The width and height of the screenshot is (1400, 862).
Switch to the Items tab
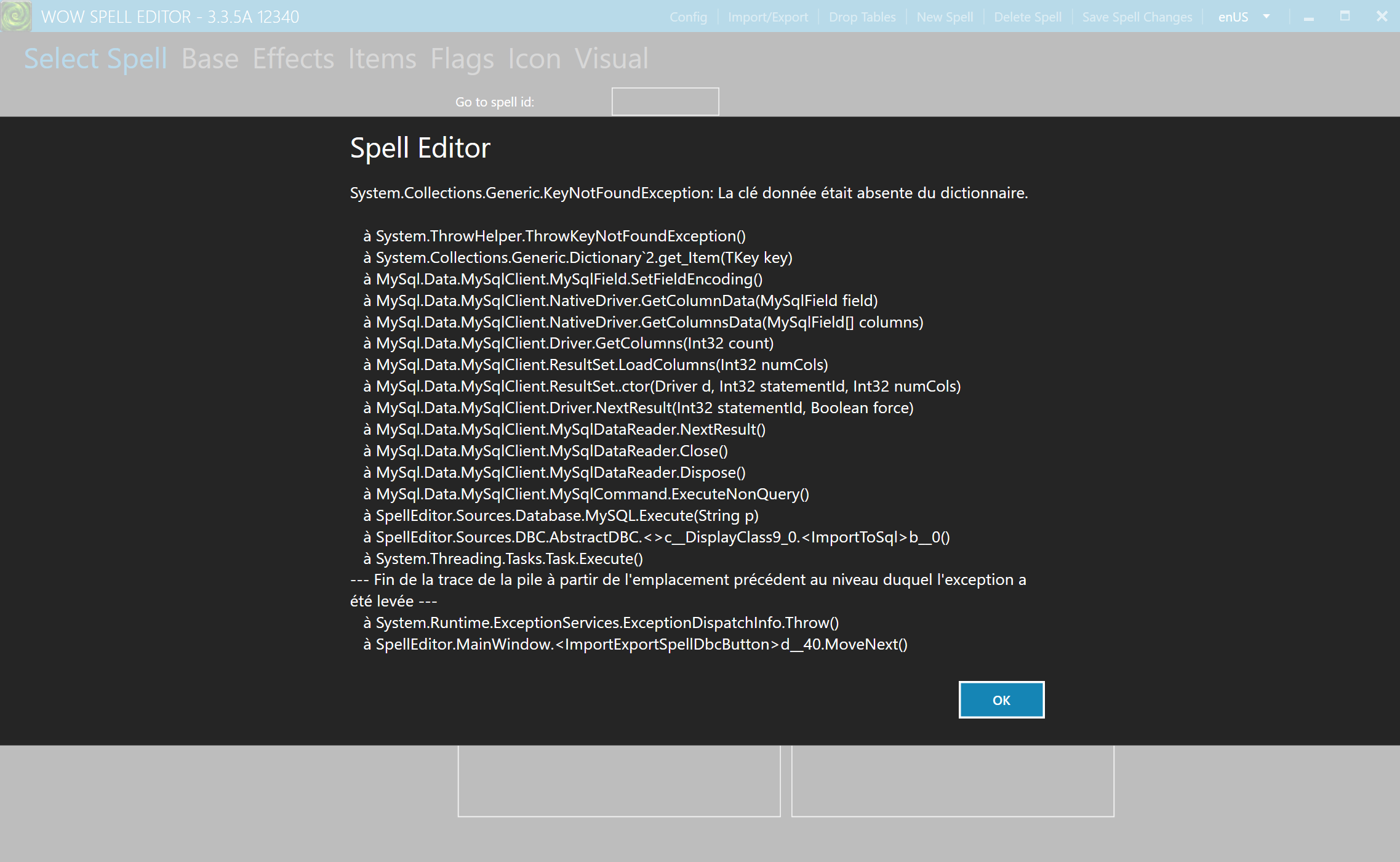click(382, 58)
